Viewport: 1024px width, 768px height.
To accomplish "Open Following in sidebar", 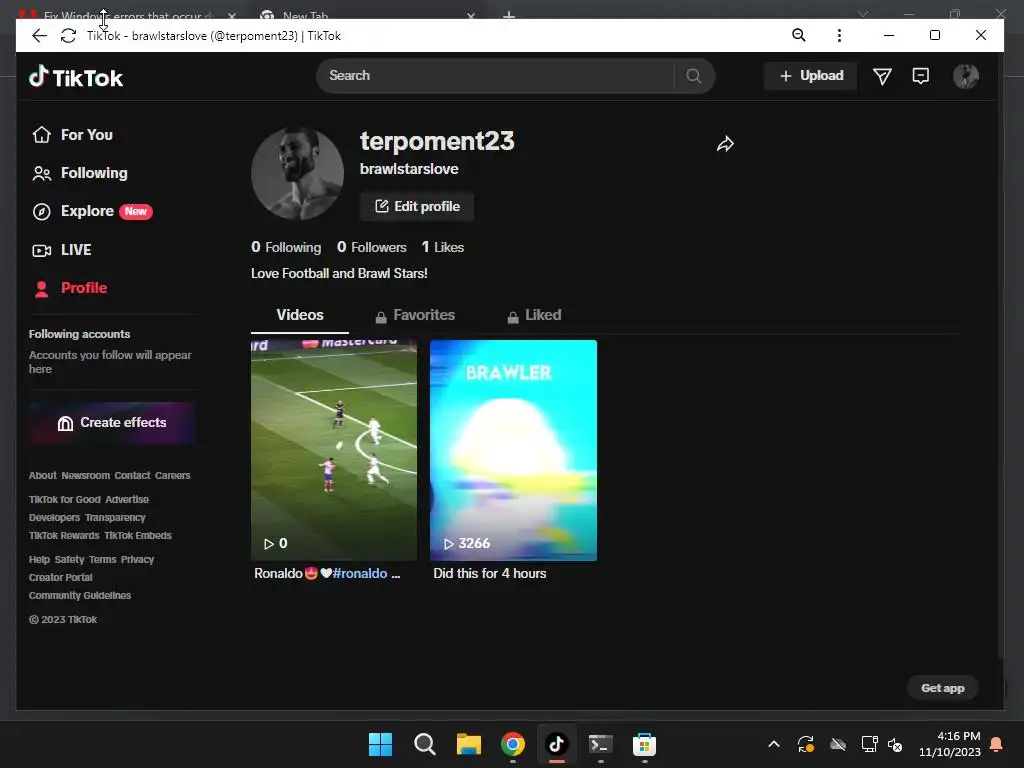I will 80,173.
